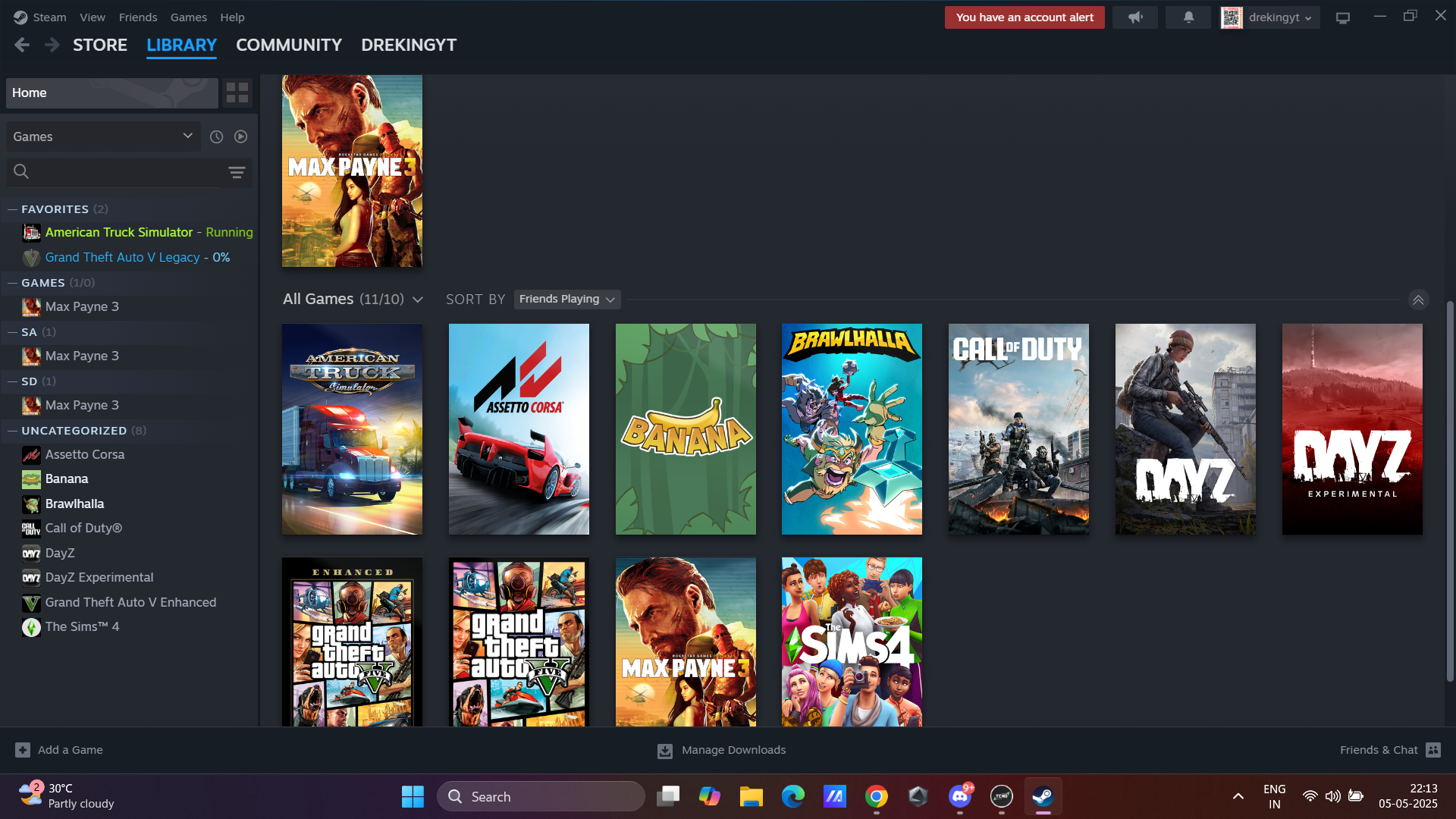The height and width of the screenshot is (819, 1456).
Task: Click the library search magnifier icon
Action: [21, 172]
